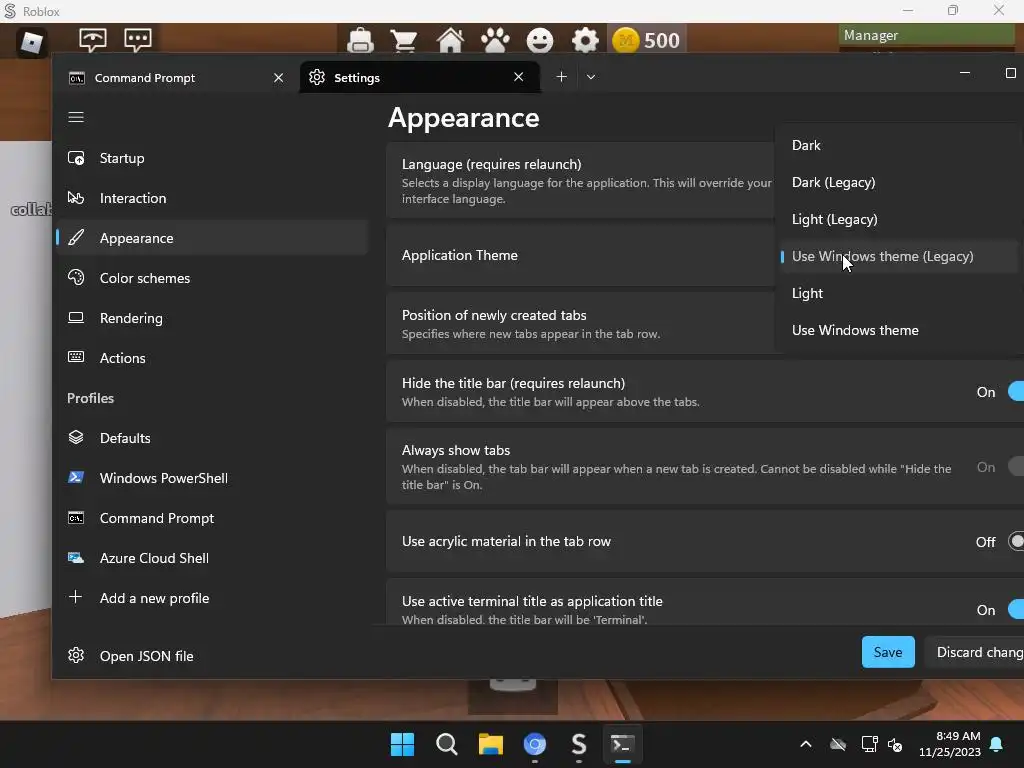Click the display network tray icon
The width and height of the screenshot is (1024, 768).
869,744
